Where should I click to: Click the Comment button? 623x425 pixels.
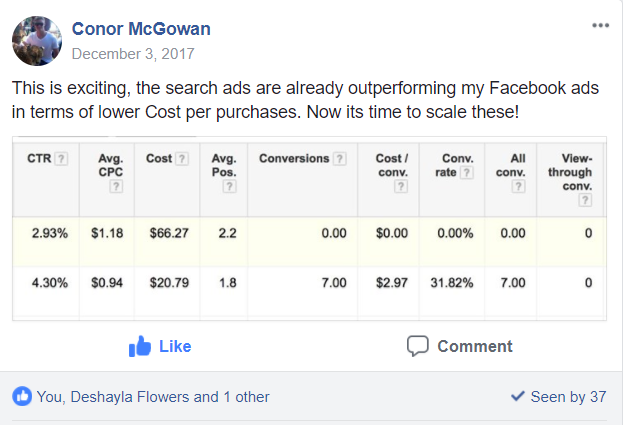[460, 346]
